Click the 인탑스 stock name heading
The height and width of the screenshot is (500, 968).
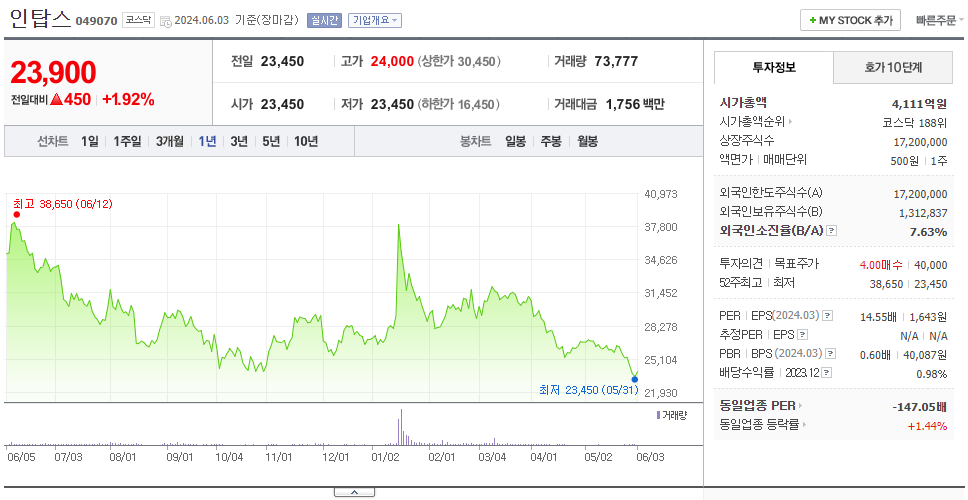tap(41, 18)
